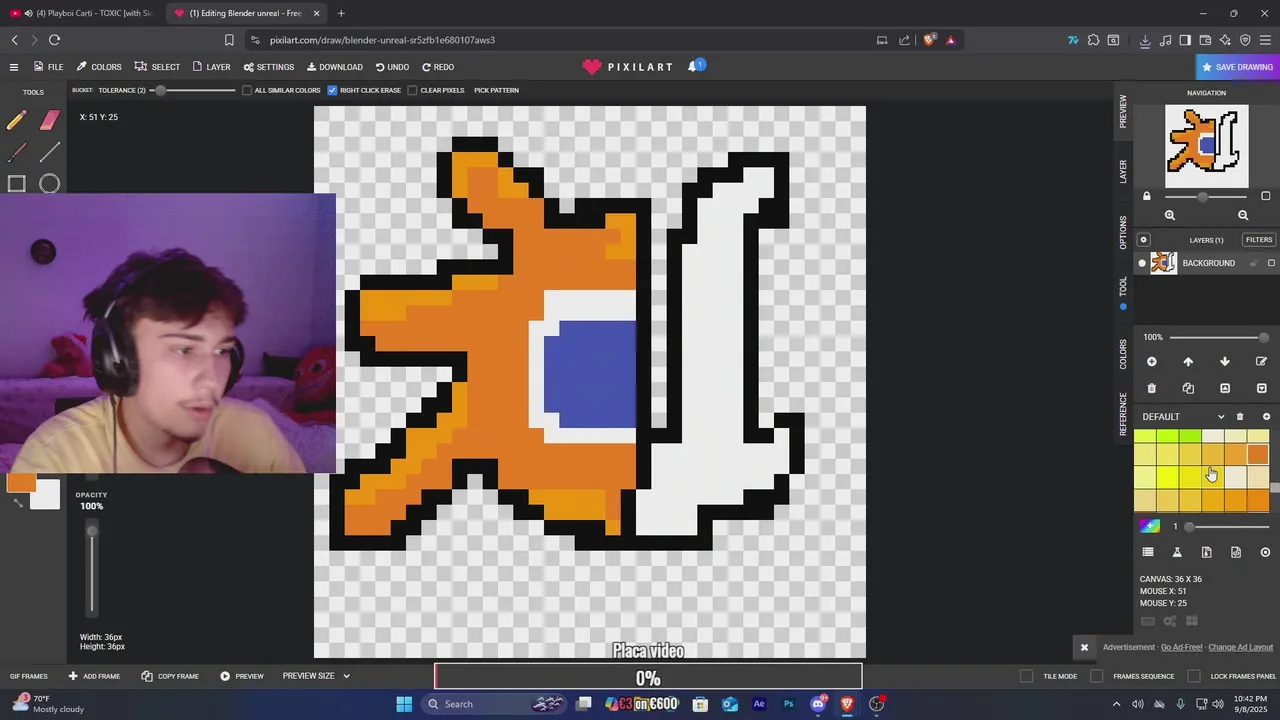
Task: Click layer settings icon beside Layers title
Action: (1144, 240)
